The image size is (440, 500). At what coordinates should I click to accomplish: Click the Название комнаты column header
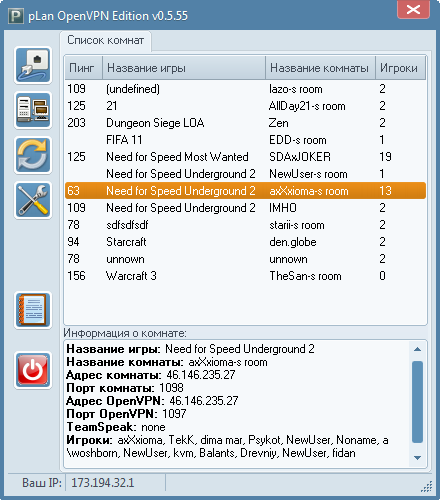320,68
